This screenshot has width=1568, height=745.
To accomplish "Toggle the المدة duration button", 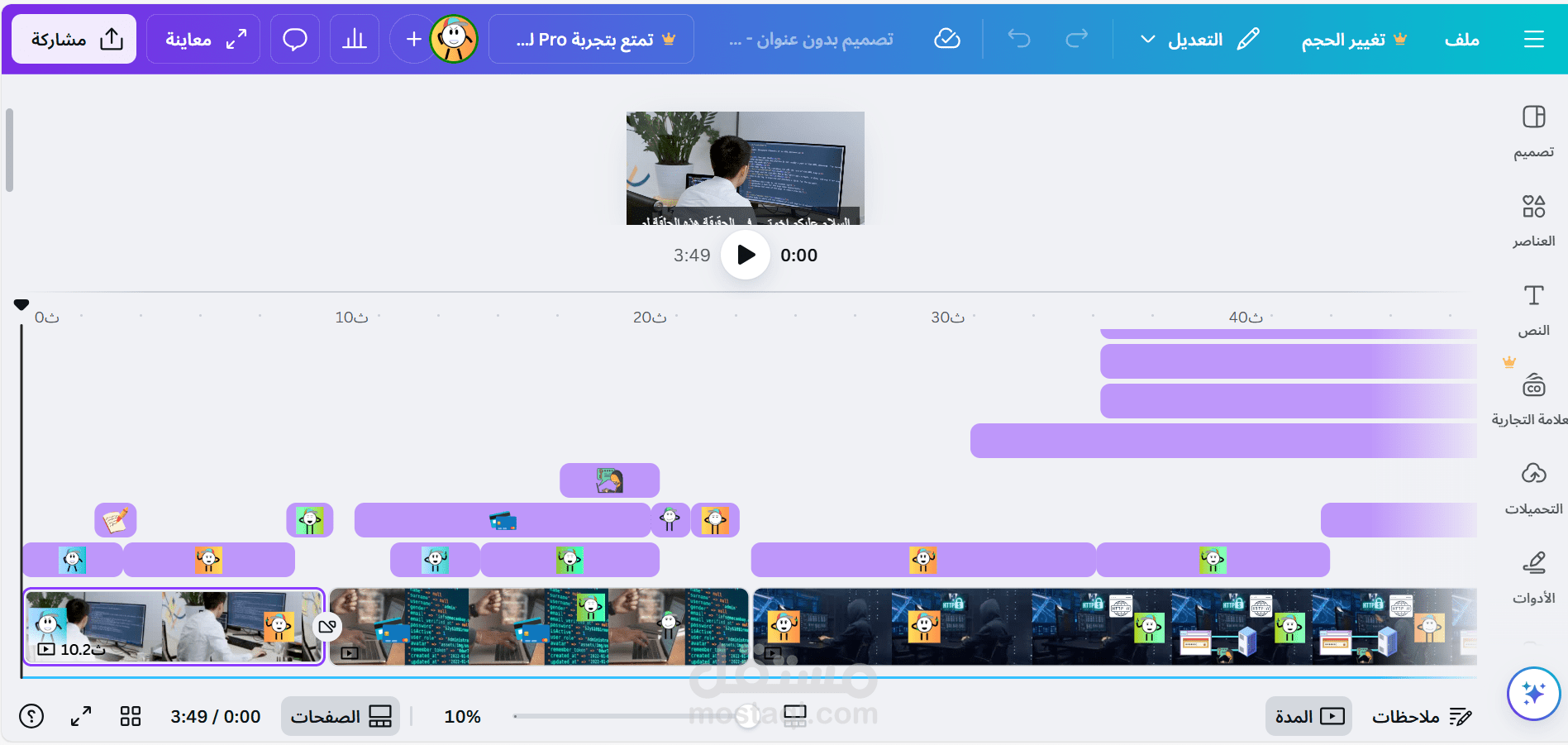I will coord(1309,716).
